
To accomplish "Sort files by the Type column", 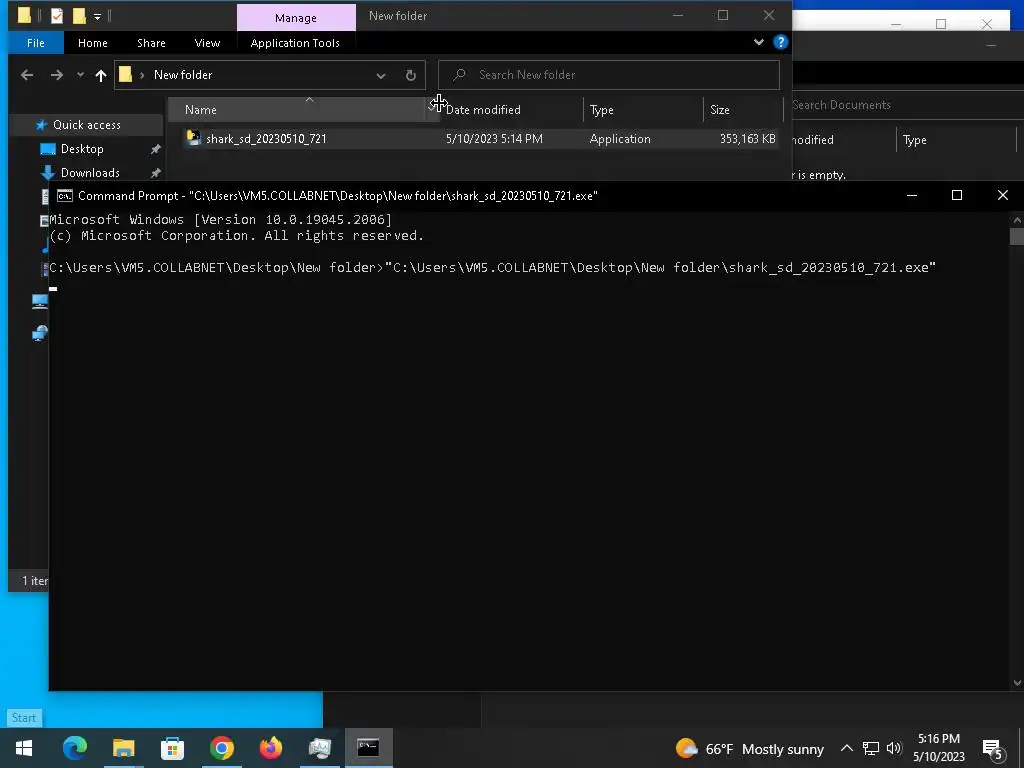I will point(643,110).
